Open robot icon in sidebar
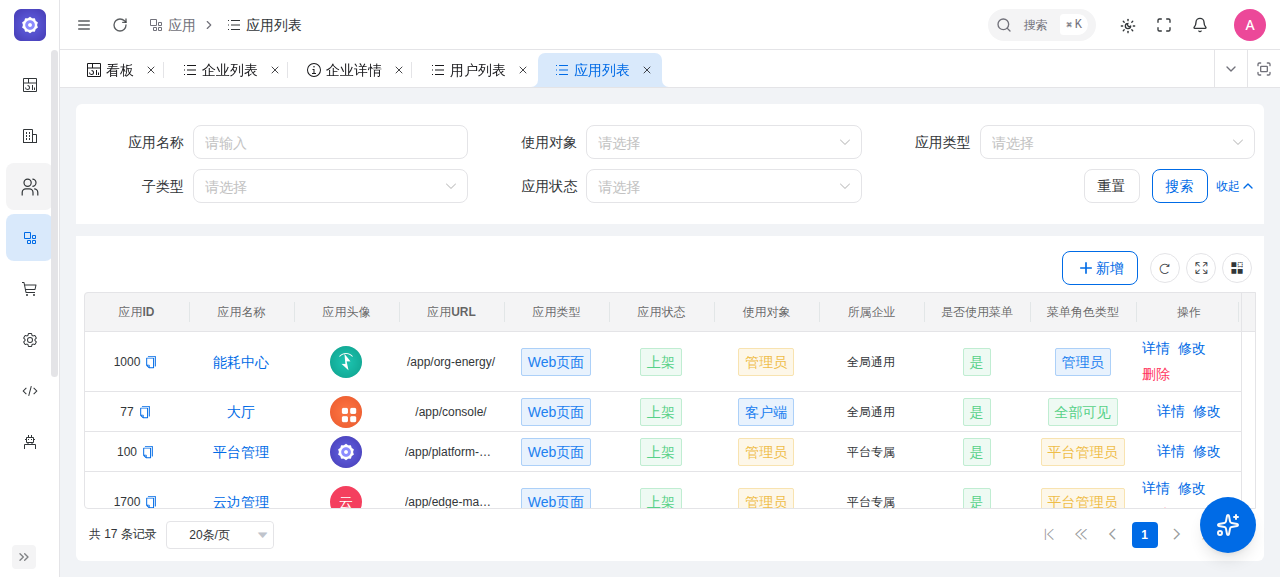1280x577 pixels. (x=30, y=442)
